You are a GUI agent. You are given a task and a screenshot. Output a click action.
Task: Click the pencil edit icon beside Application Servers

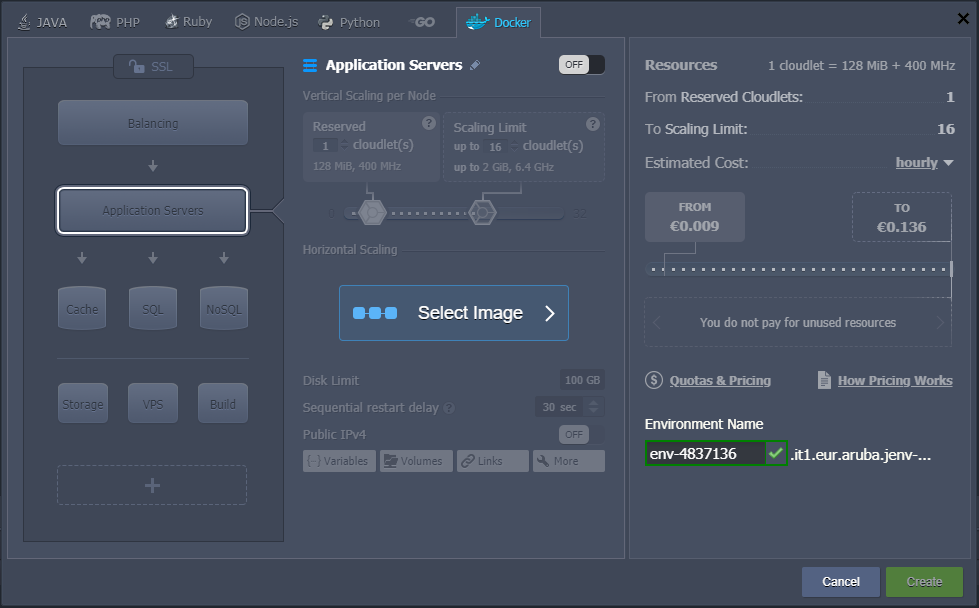[x=475, y=65]
